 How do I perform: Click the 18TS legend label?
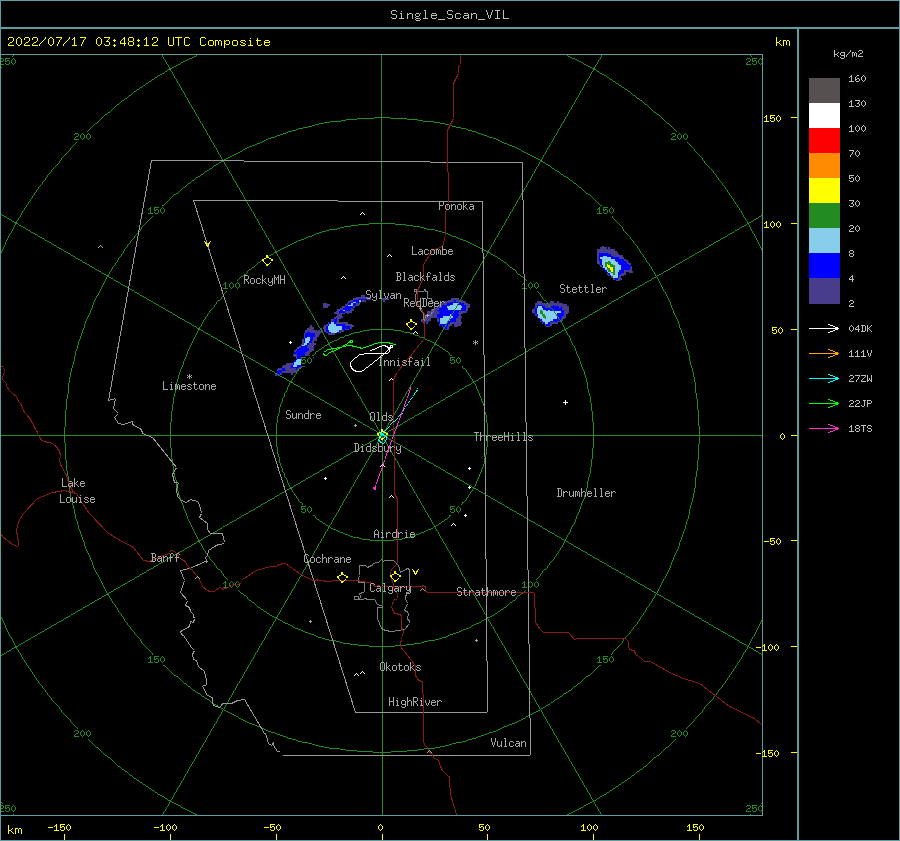(x=860, y=429)
